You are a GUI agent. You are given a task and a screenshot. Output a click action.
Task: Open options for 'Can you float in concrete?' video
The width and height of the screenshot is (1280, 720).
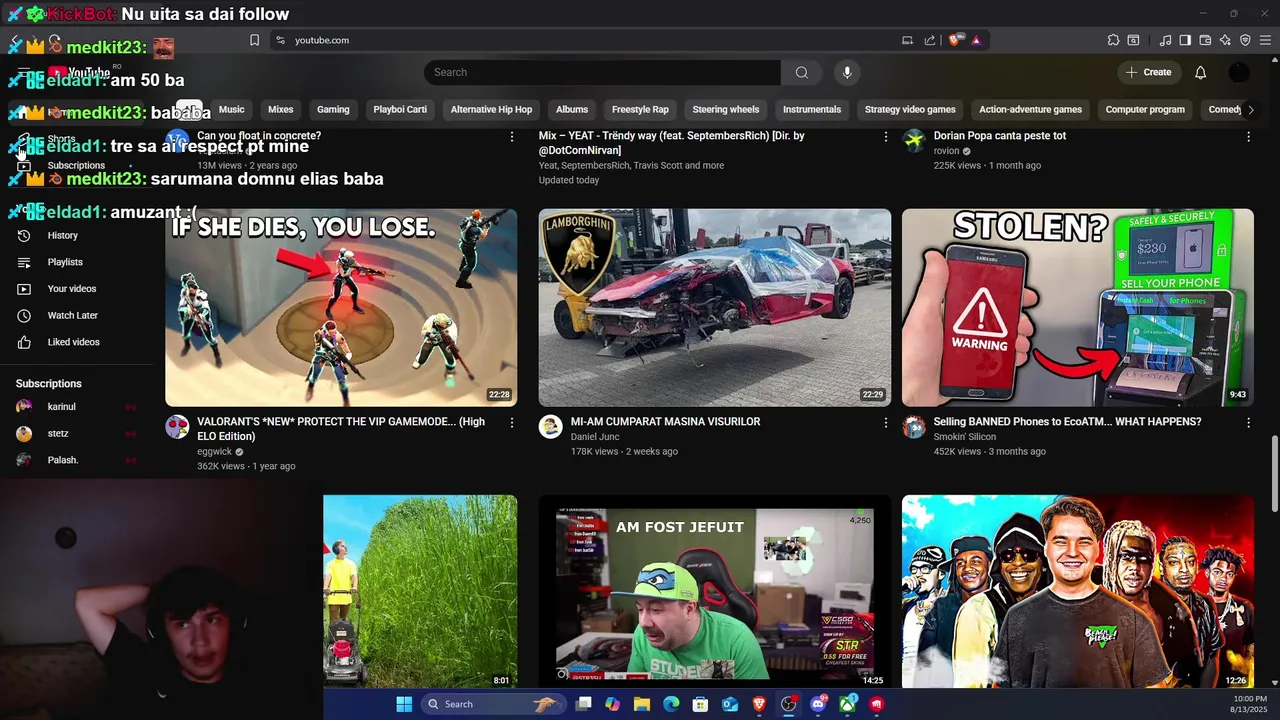[512, 136]
